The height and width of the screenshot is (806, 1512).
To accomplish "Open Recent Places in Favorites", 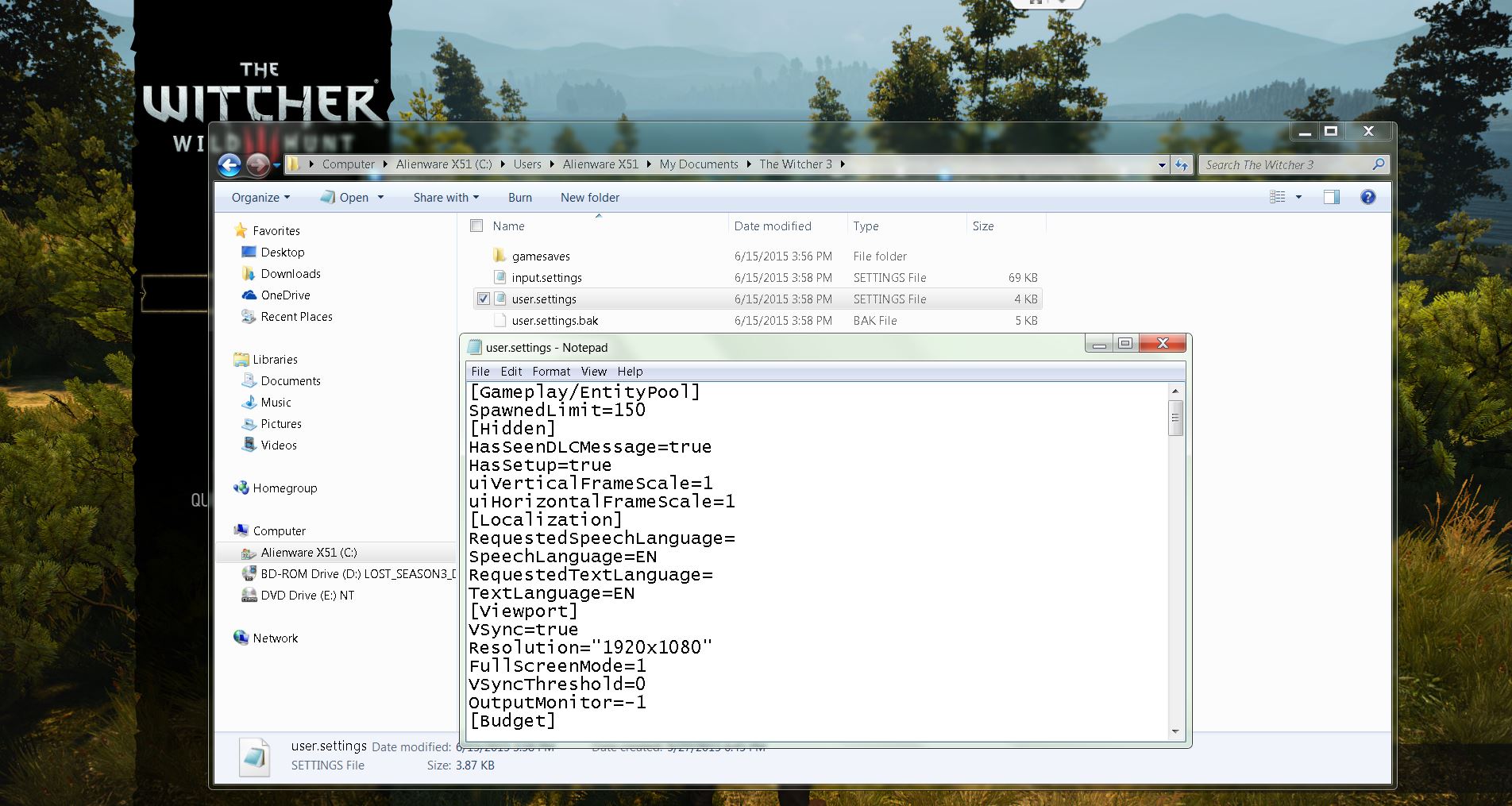I will 296,317.
